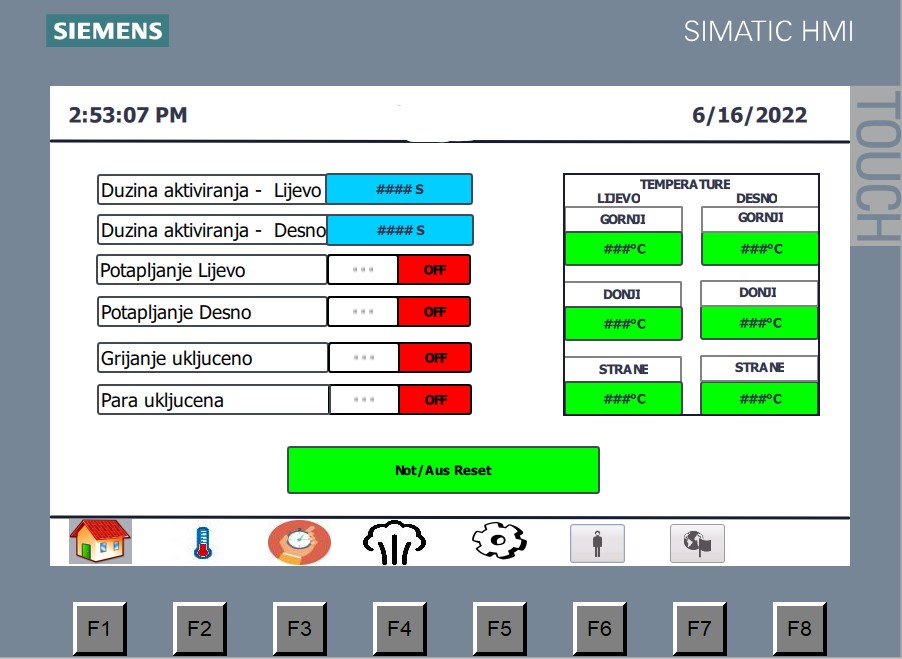Select the Duzina aktiviranja Lijevo seconds field
This screenshot has width=902, height=659.
(x=399, y=189)
